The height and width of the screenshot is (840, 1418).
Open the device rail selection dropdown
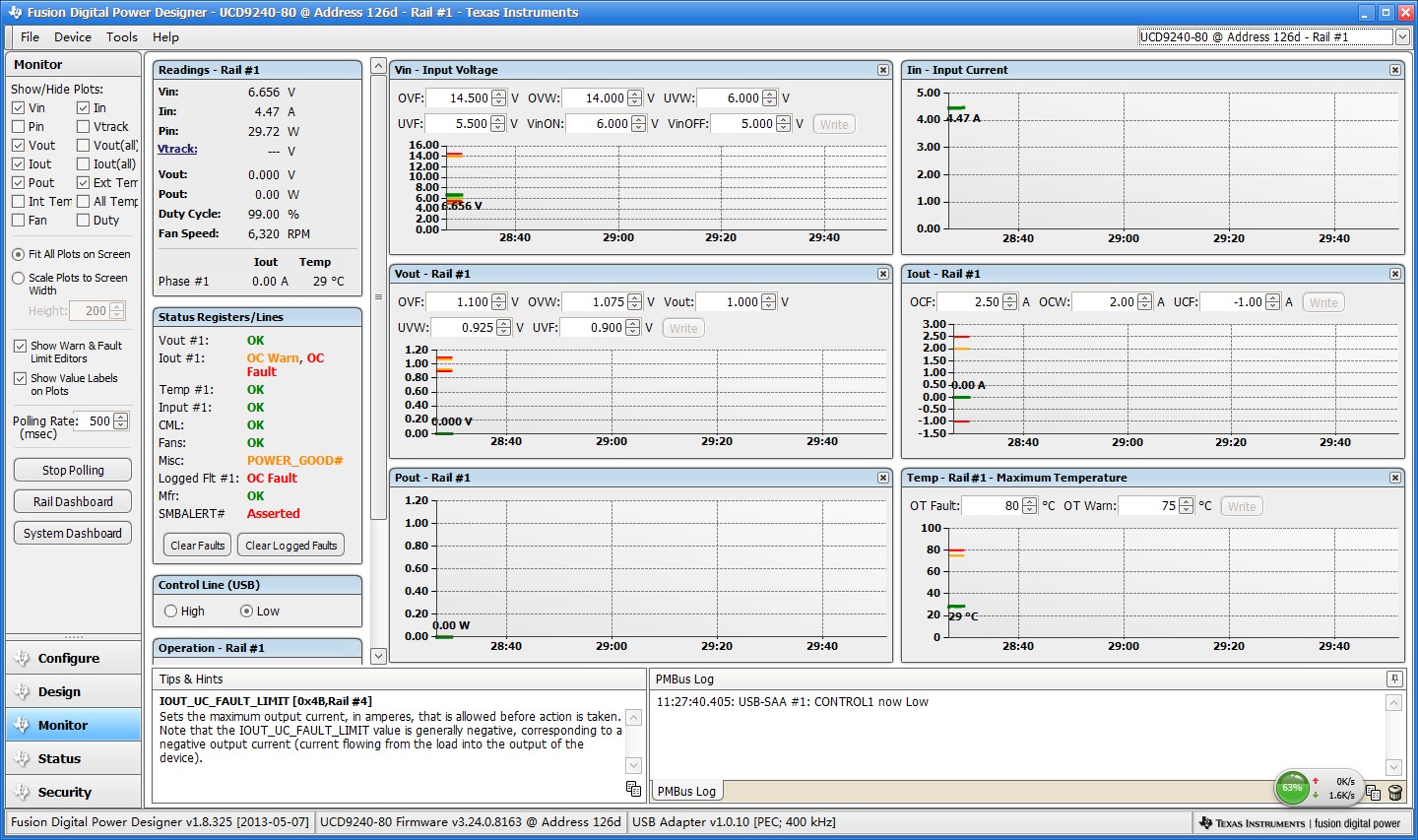pyautogui.click(x=1402, y=37)
